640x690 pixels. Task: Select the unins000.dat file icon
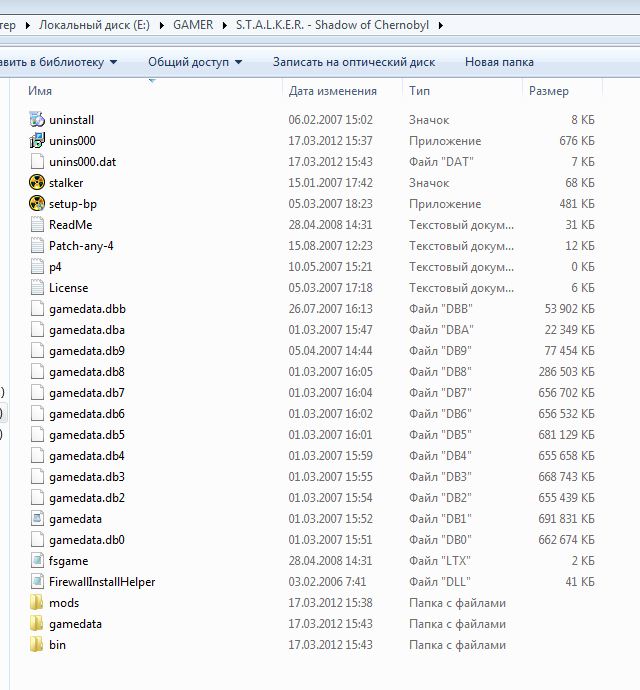coord(37,161)
